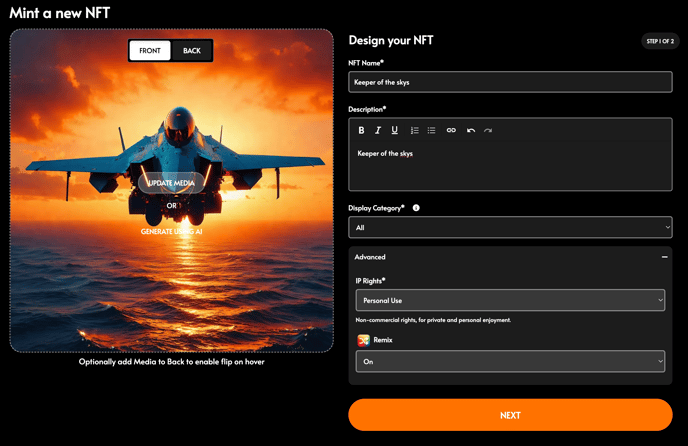
Task: Insert a numbered list in description
Action: (x=414, y=130)
